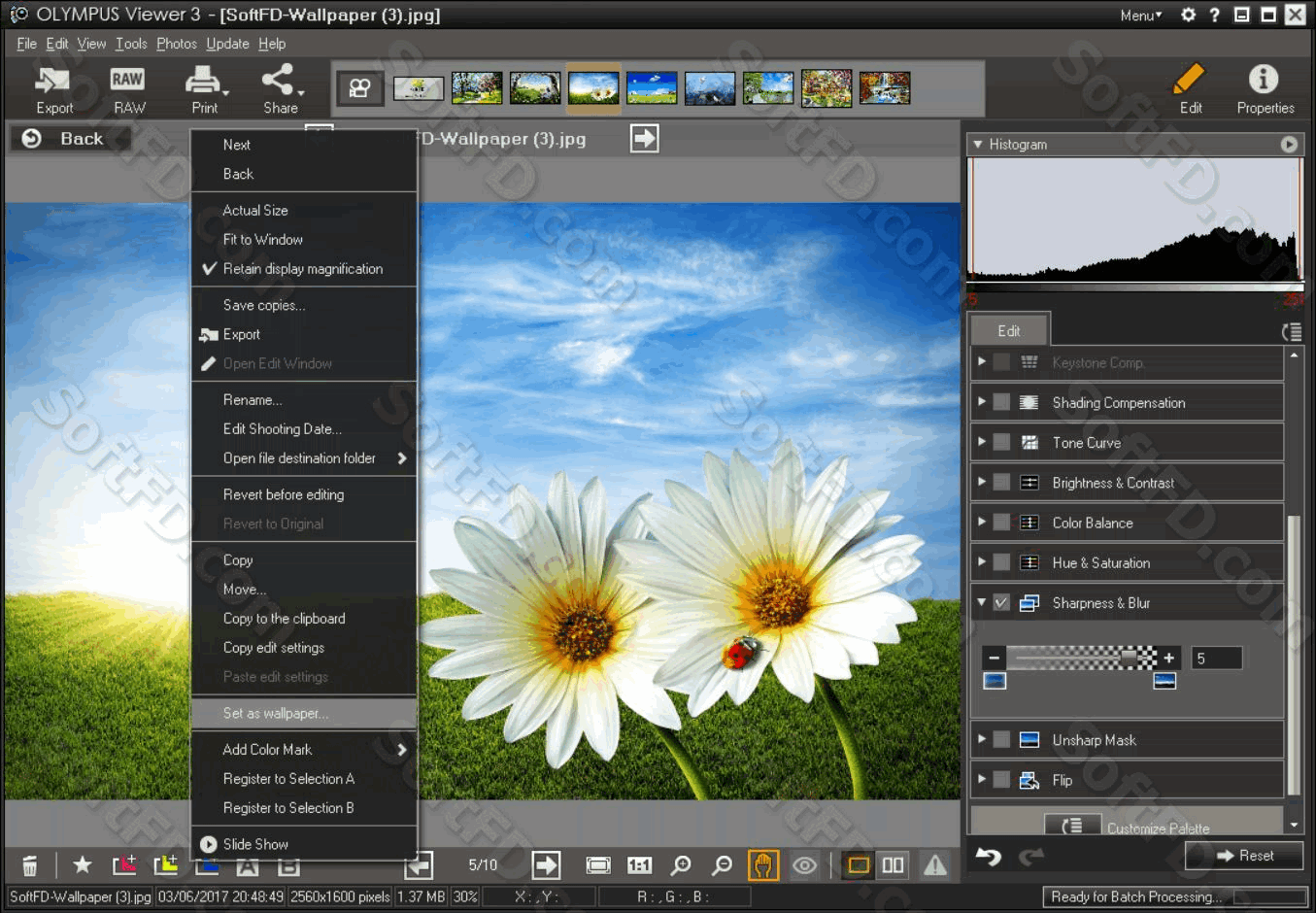Click the movie camera thumbnail-strip icon
The image size is (1316, 913).
coord(360,88)
